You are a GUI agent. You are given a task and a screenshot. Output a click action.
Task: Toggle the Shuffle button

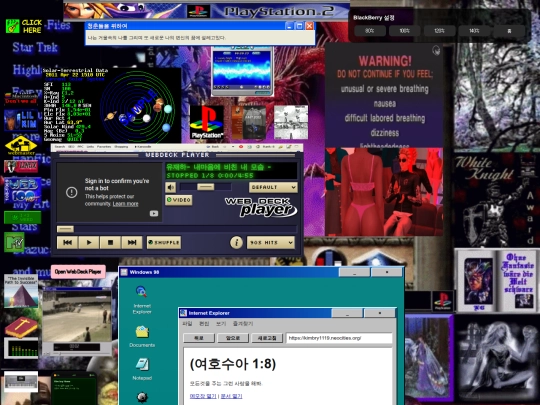click(164, 242)
